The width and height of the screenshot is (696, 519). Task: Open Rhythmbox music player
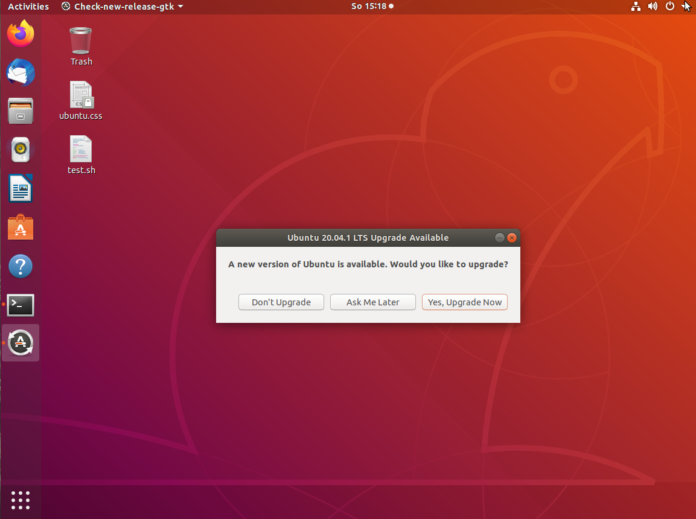tap(20, 149)
